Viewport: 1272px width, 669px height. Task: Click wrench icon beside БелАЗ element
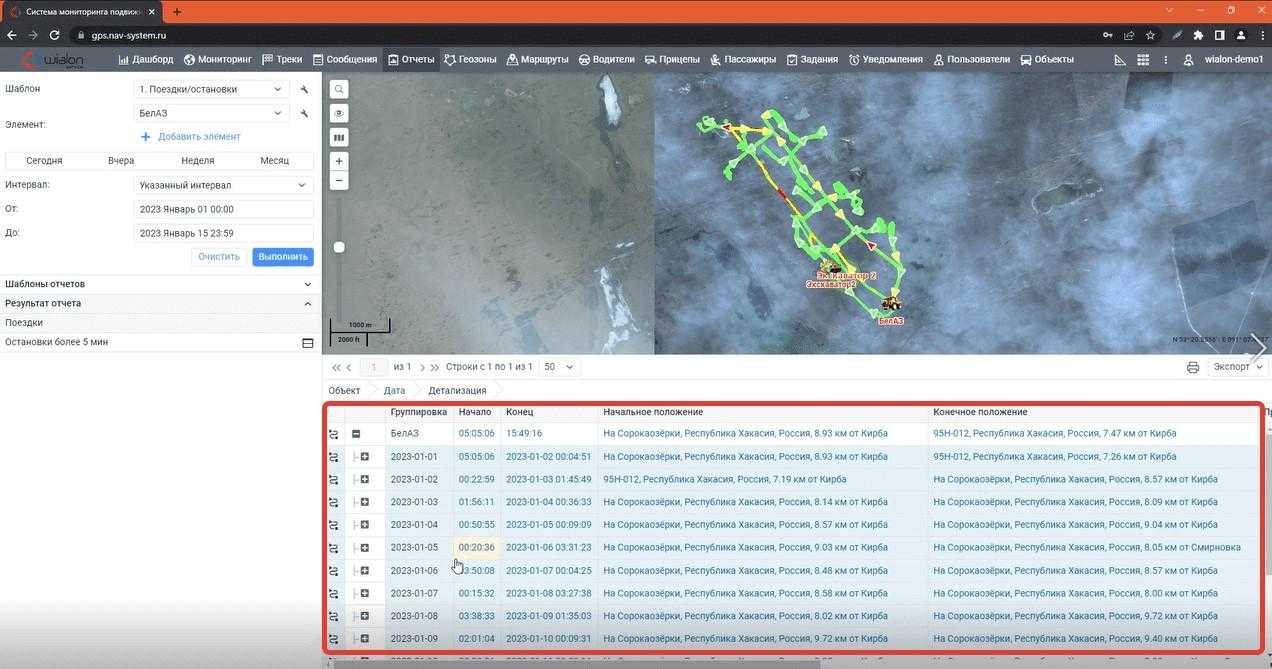pos(304,113)
